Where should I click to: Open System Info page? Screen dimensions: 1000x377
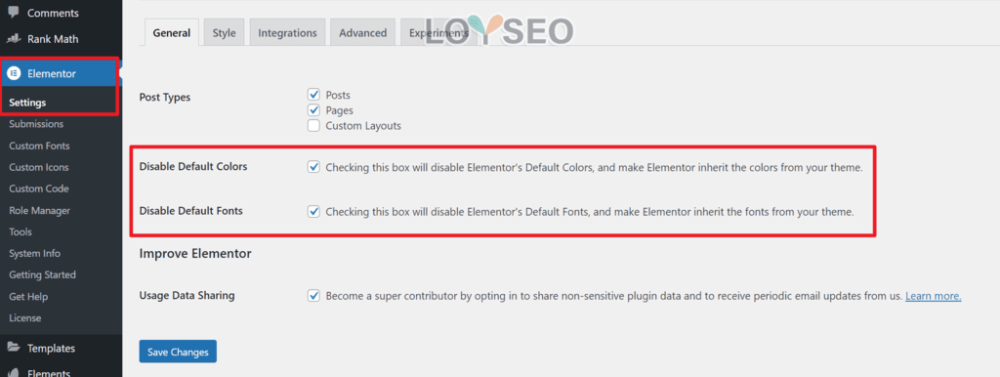(x=35, y=253)
